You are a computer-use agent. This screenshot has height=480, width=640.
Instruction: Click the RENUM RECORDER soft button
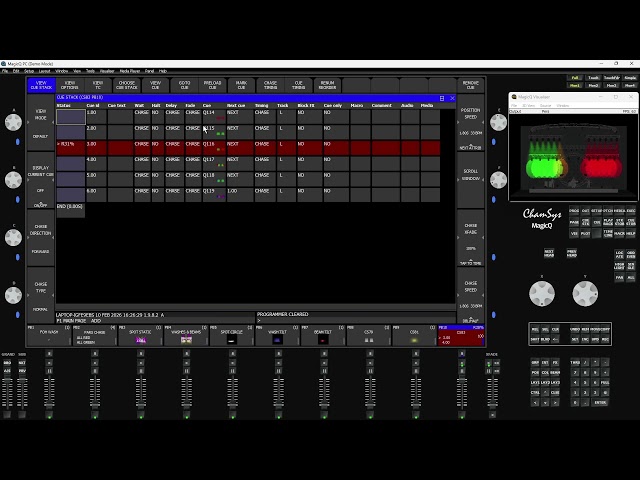point(327,85)
